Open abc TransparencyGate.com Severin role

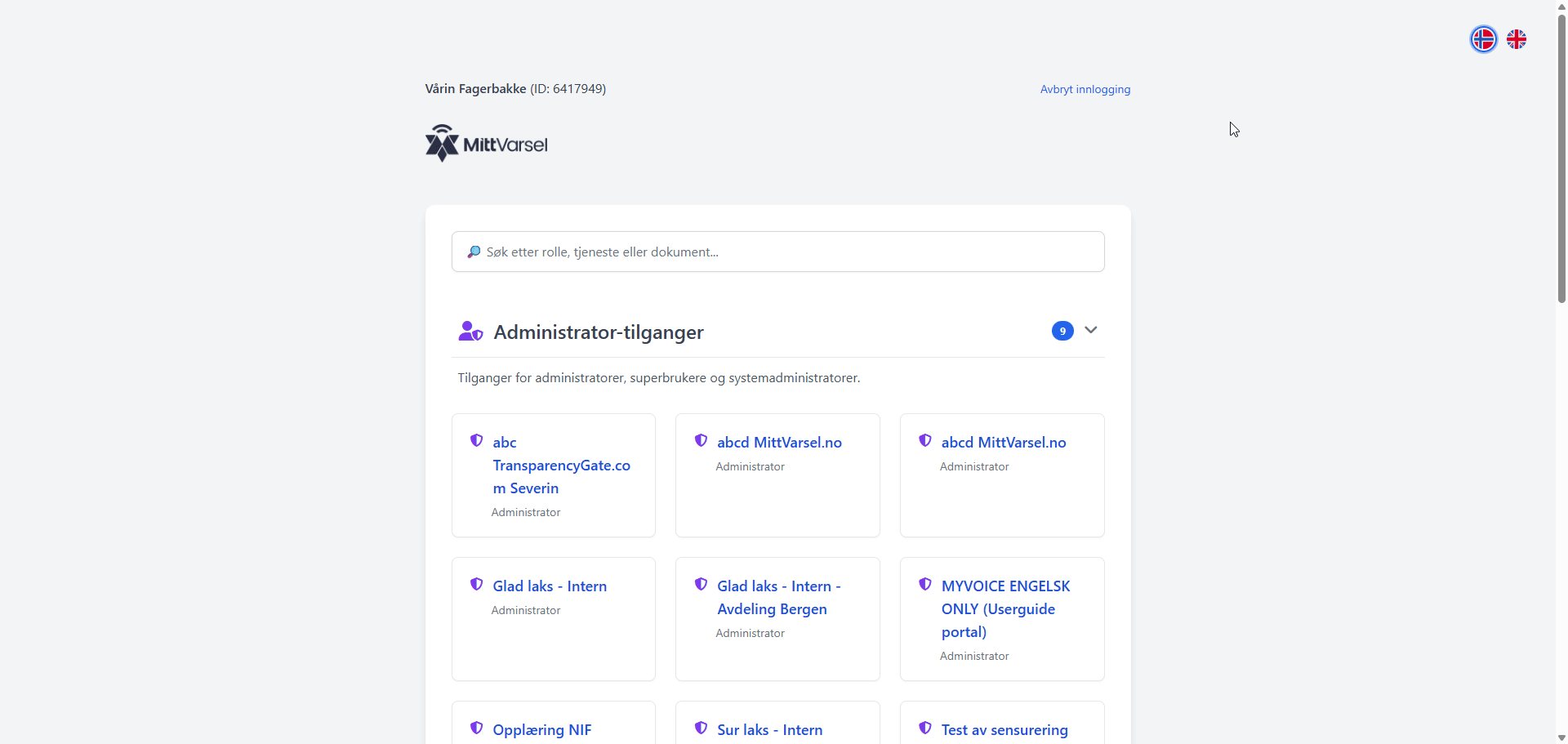pos(561,466)
